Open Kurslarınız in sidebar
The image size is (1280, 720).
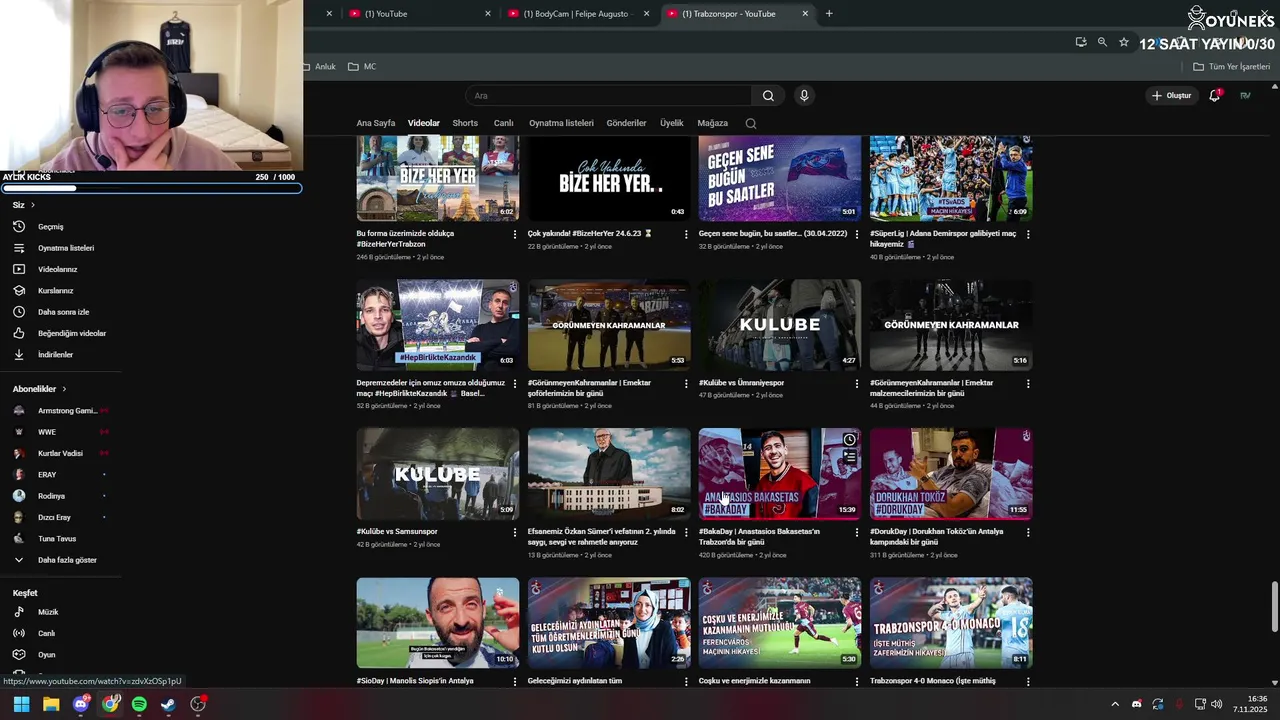[x=55, y=291]
